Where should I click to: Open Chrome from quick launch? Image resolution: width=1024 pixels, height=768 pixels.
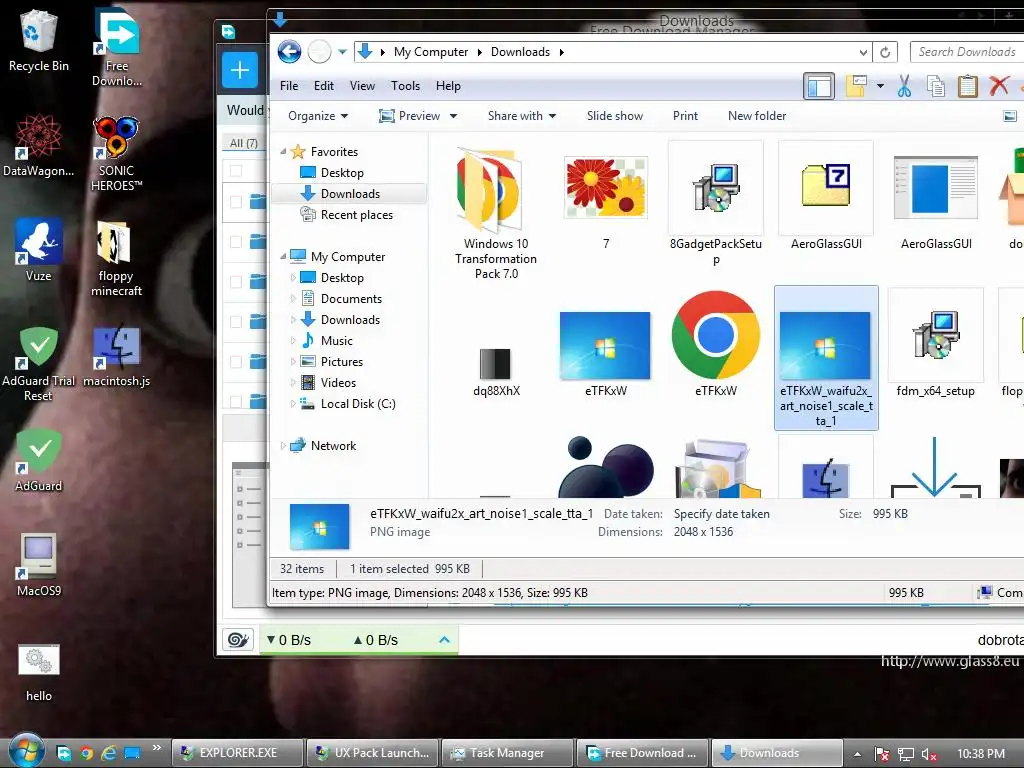[x=86, y=753]
